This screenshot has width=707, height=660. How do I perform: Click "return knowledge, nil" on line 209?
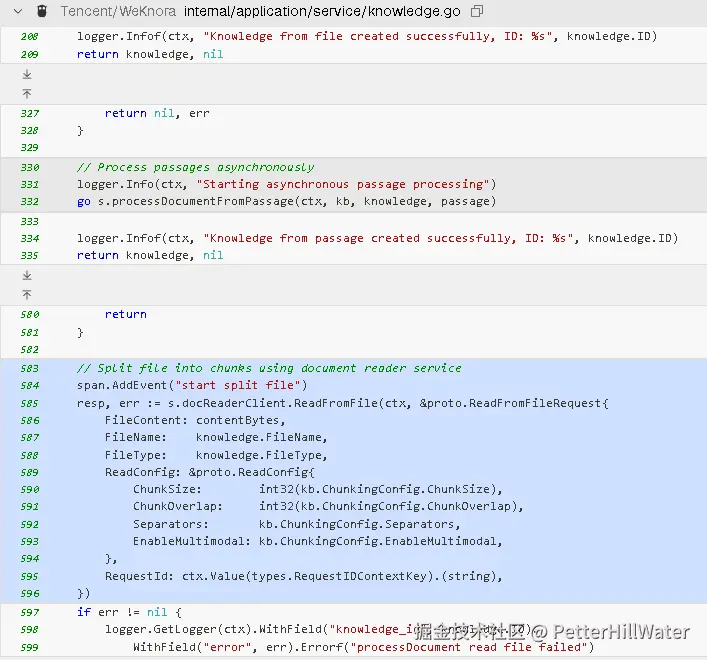click(150, 55)
